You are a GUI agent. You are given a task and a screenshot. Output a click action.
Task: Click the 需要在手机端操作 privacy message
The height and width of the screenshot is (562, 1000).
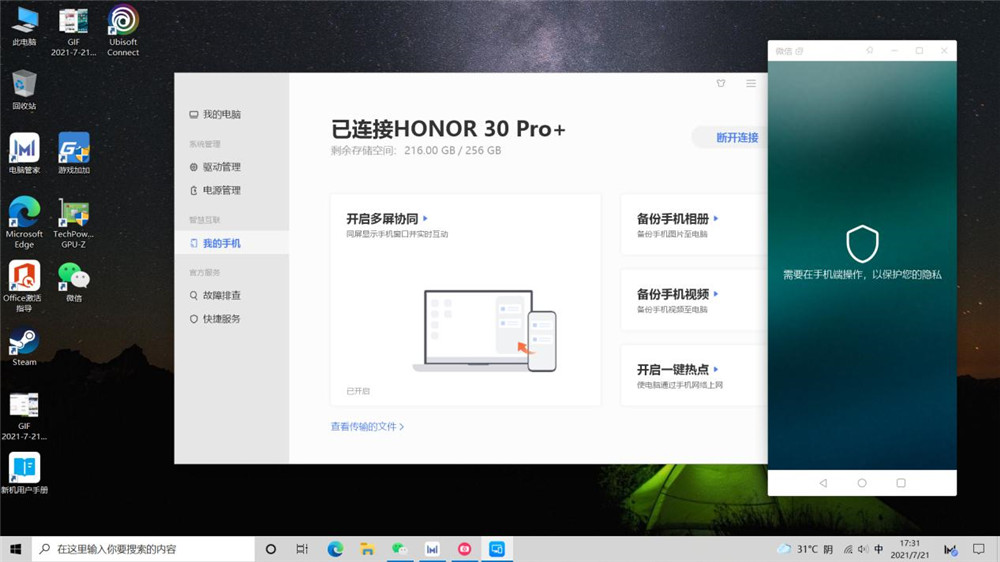862,275
